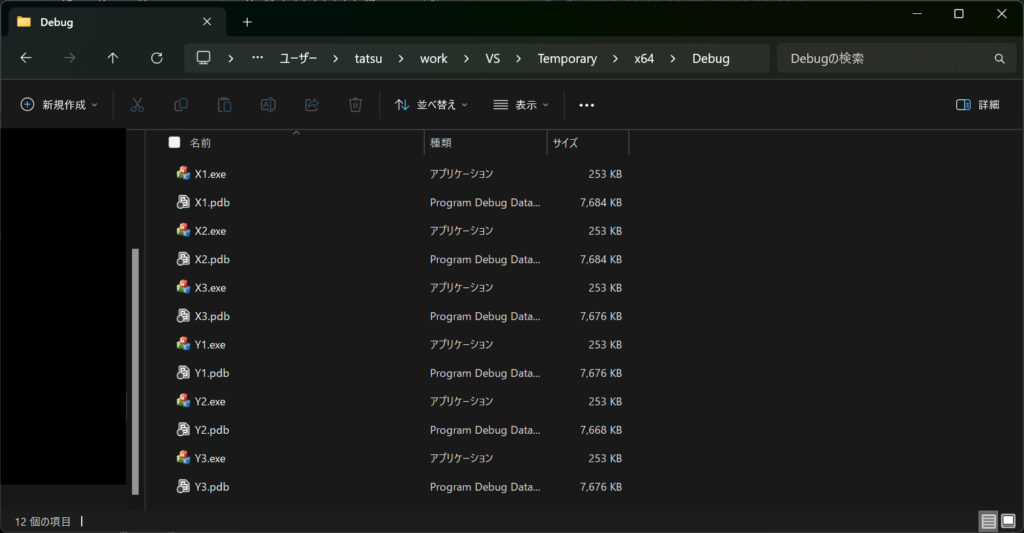
Task: Open the 新規作成 dropdown
Action: click(x=59, y=104)
